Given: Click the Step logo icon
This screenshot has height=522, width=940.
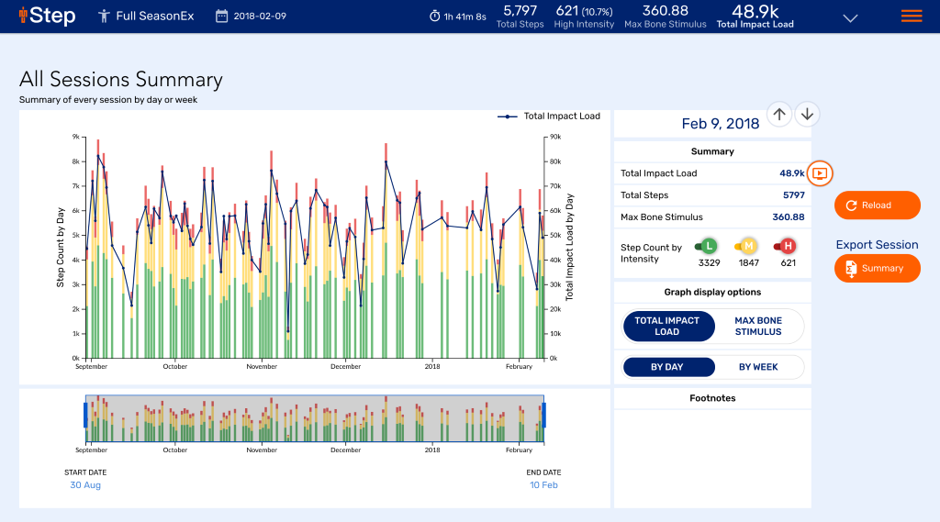Looking at the screenshot, I should click(x=23, y=15).
